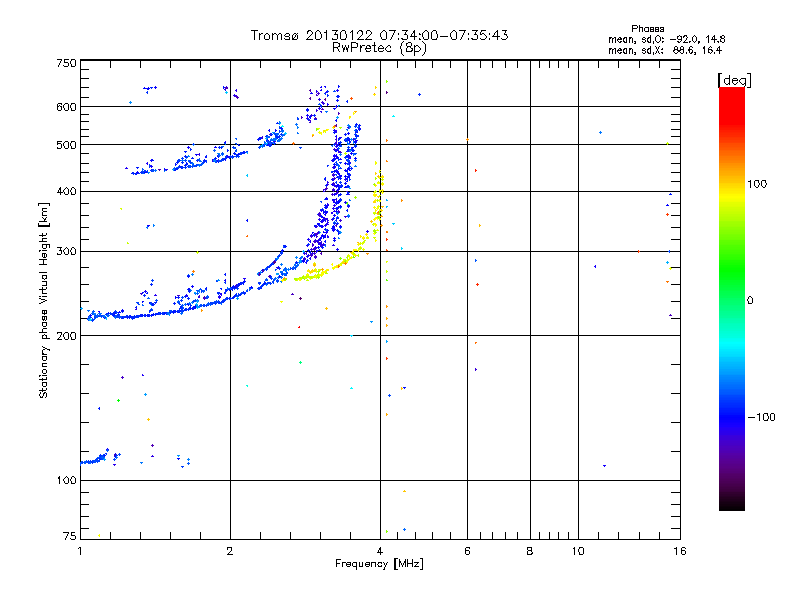Click the x-axis tick label '10'
Image resolution: width=800 pixels, height=600 pixels.
point(578,551)
